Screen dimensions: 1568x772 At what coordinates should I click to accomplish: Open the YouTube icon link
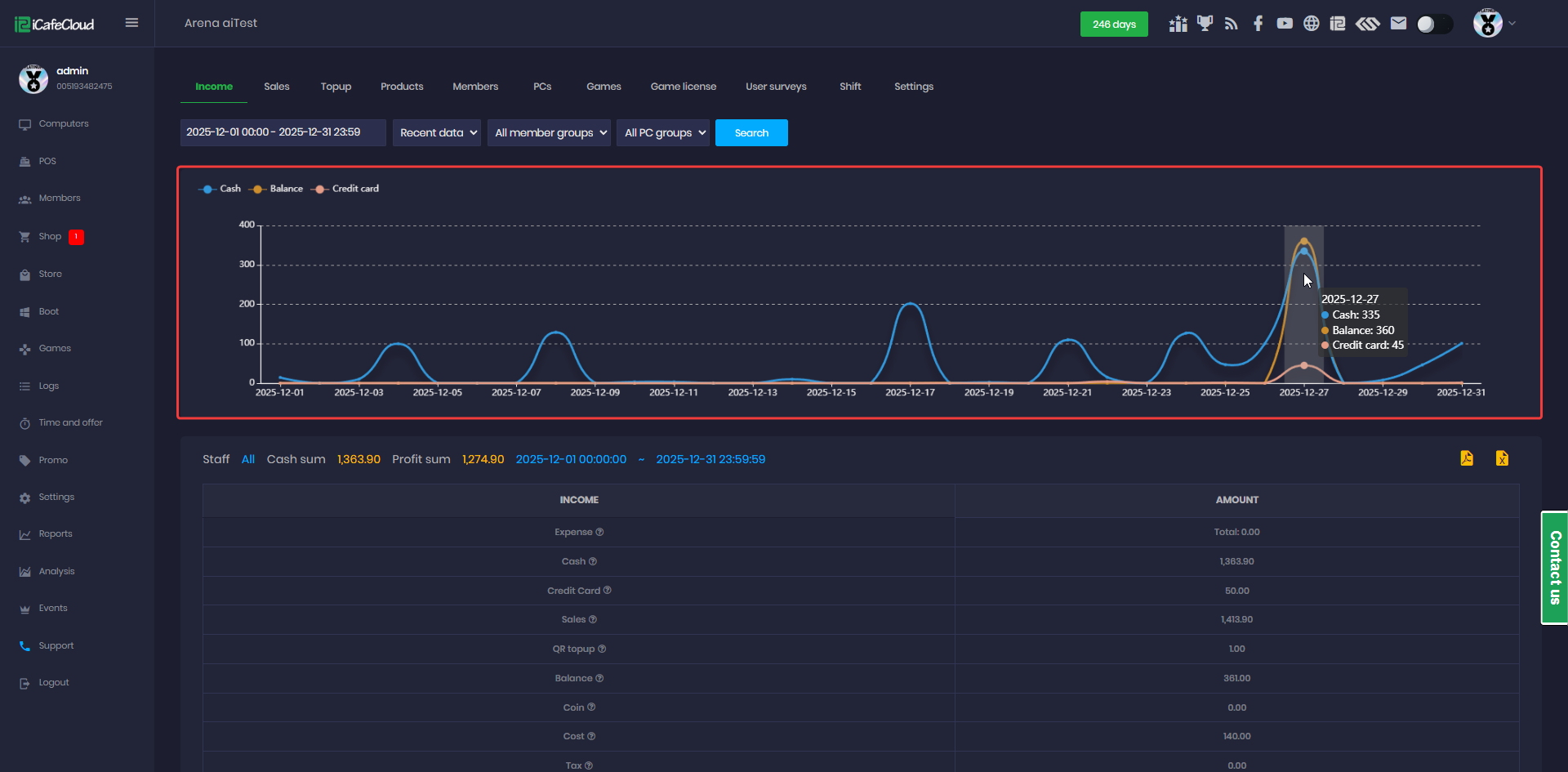[1285, 24]
